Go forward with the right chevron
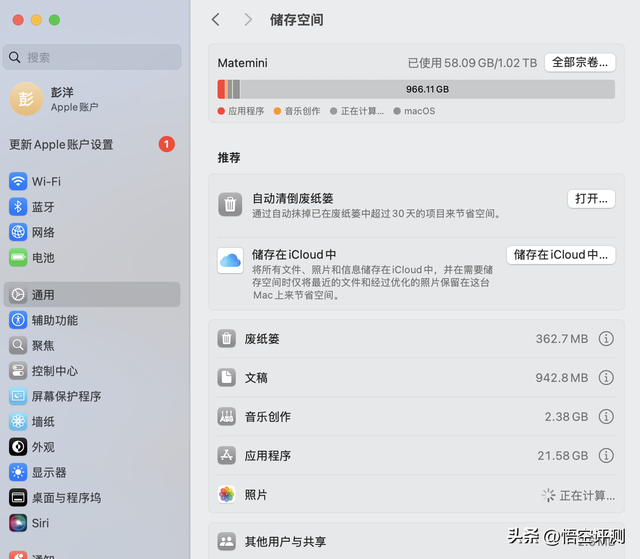Image resolution: width=640 pixels, height=559 pixels. coord(248,20)
